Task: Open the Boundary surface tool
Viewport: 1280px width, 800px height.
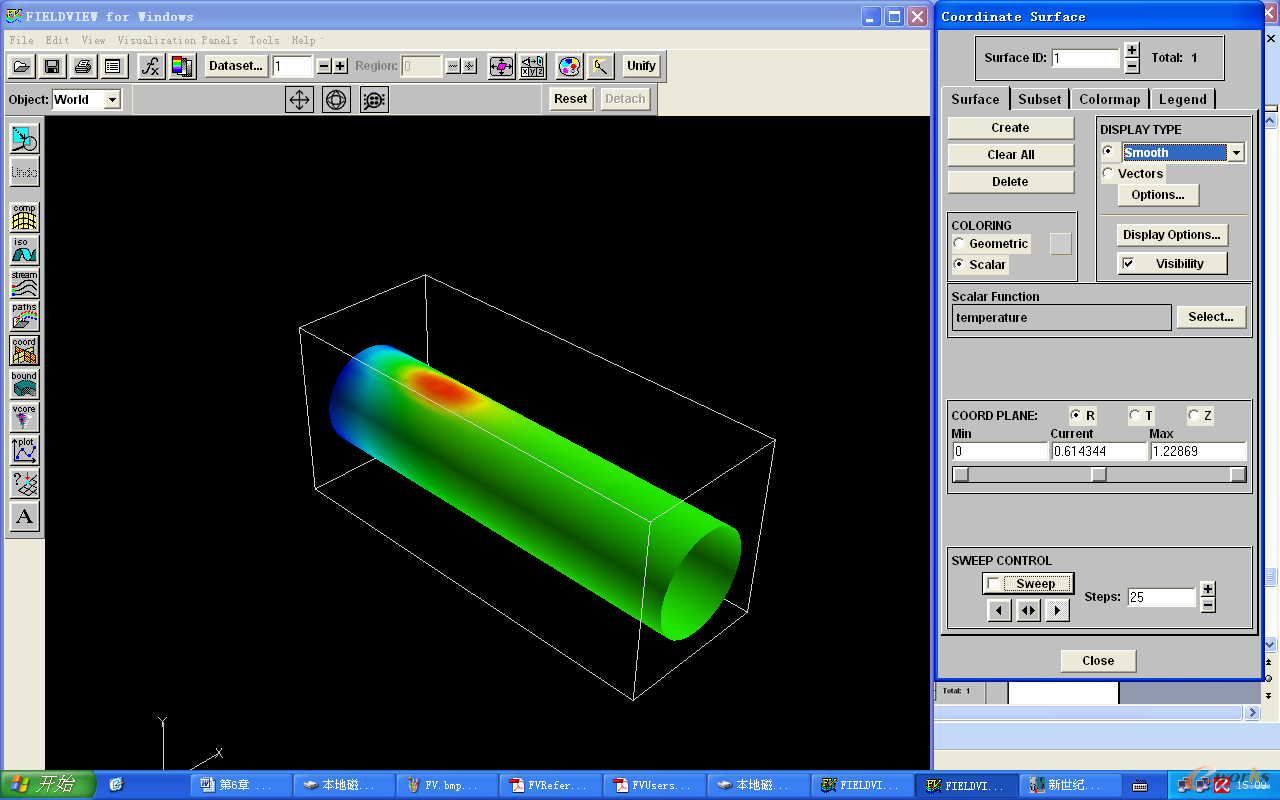Action: coord(24,384)
